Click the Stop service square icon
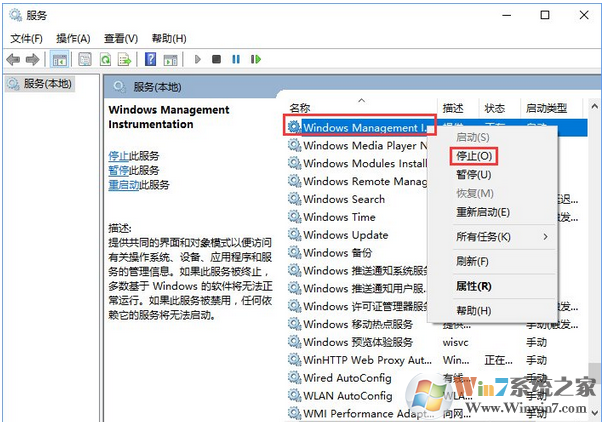This screenshot has height=422, width=603. tap(217, 59)
